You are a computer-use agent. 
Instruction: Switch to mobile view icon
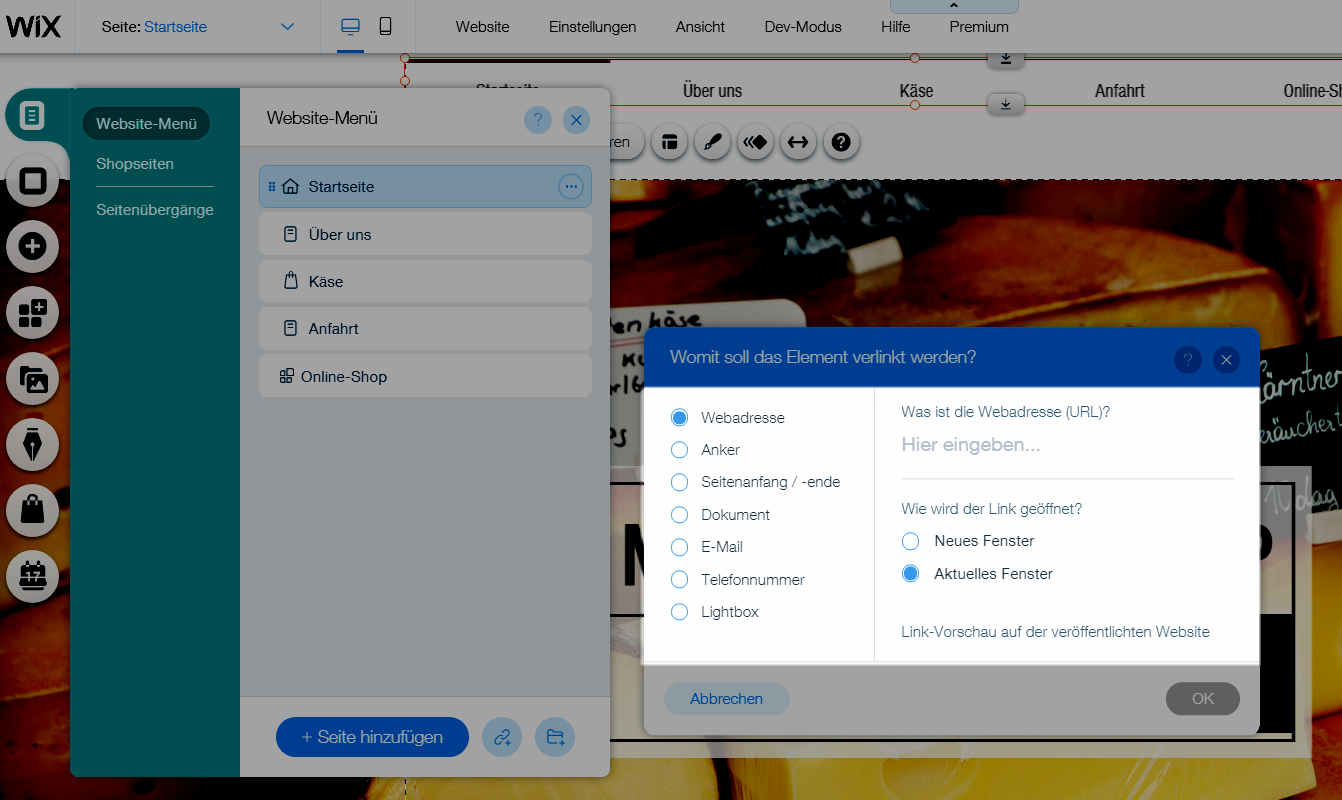[x=385, y=27]
